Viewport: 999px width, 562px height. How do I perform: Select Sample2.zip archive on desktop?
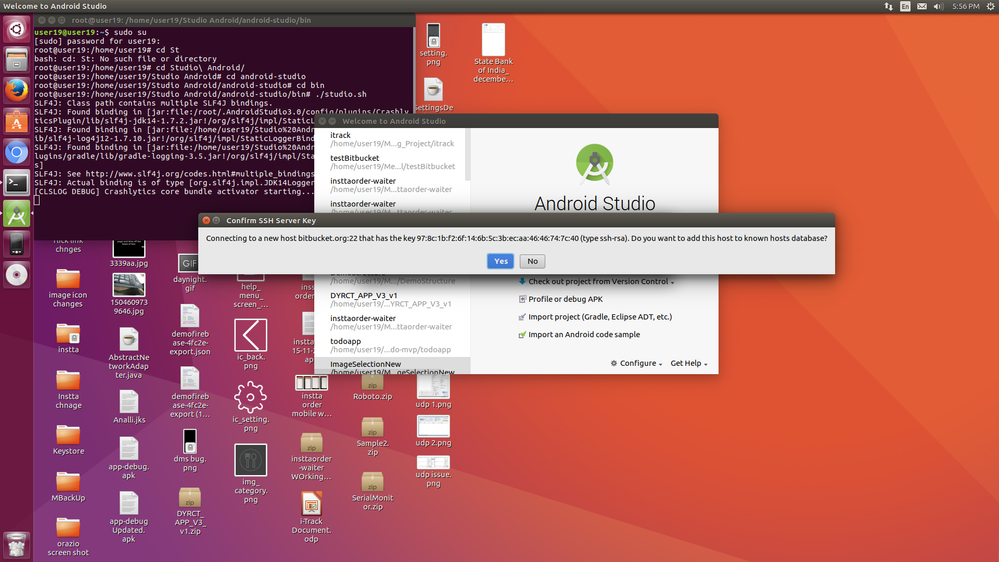tap(373, 436)
